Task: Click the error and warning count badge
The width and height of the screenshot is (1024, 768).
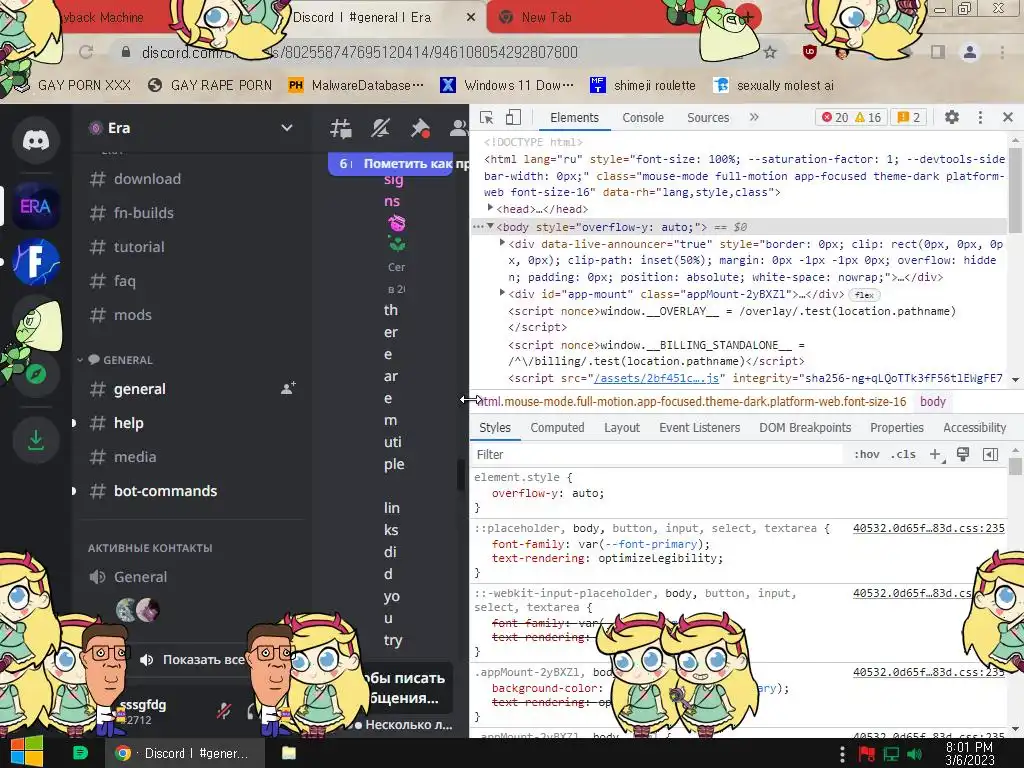Action: pyautogui.click(x=852, y=118)
